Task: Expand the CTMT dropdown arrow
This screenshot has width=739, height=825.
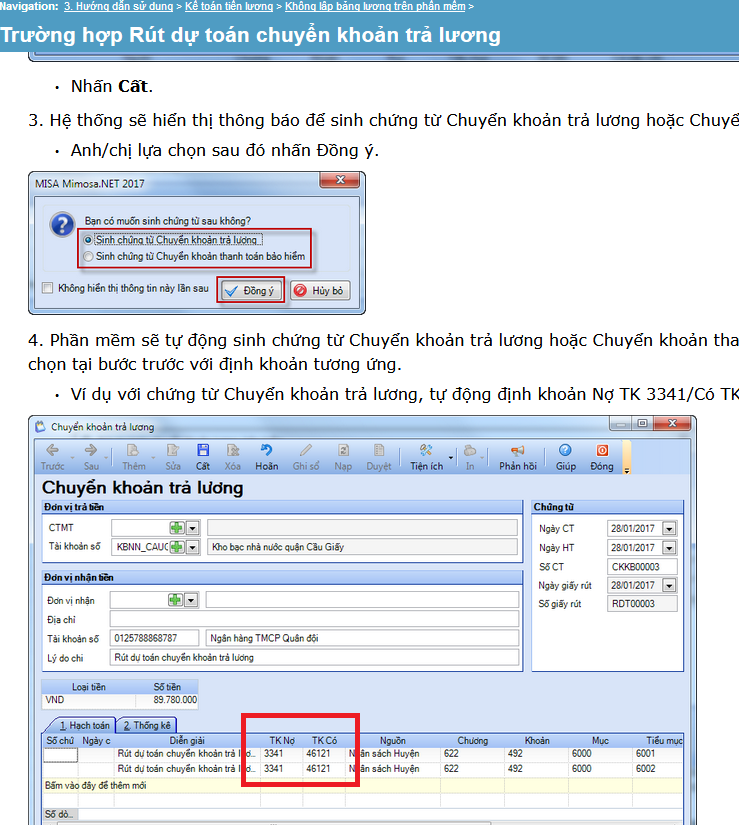Action: [x=193, y=528]
